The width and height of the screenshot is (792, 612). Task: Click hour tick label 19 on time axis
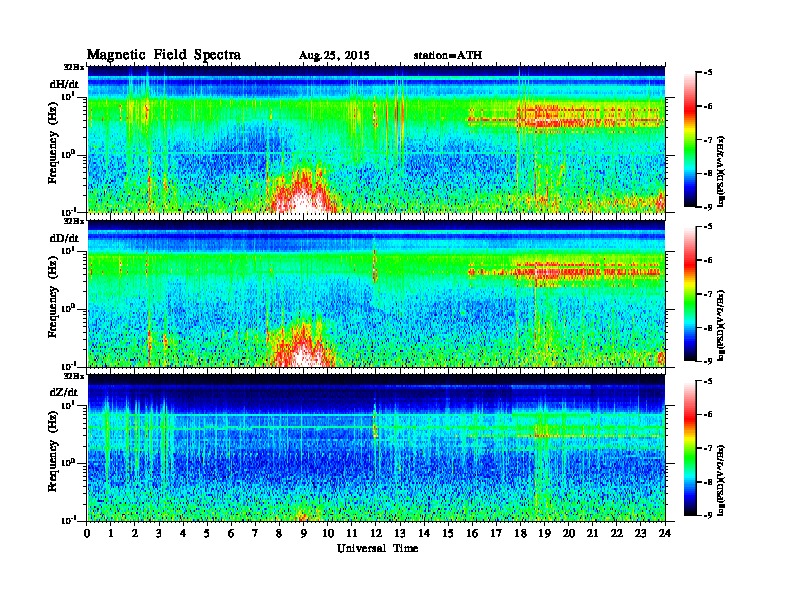click(544, 533)
